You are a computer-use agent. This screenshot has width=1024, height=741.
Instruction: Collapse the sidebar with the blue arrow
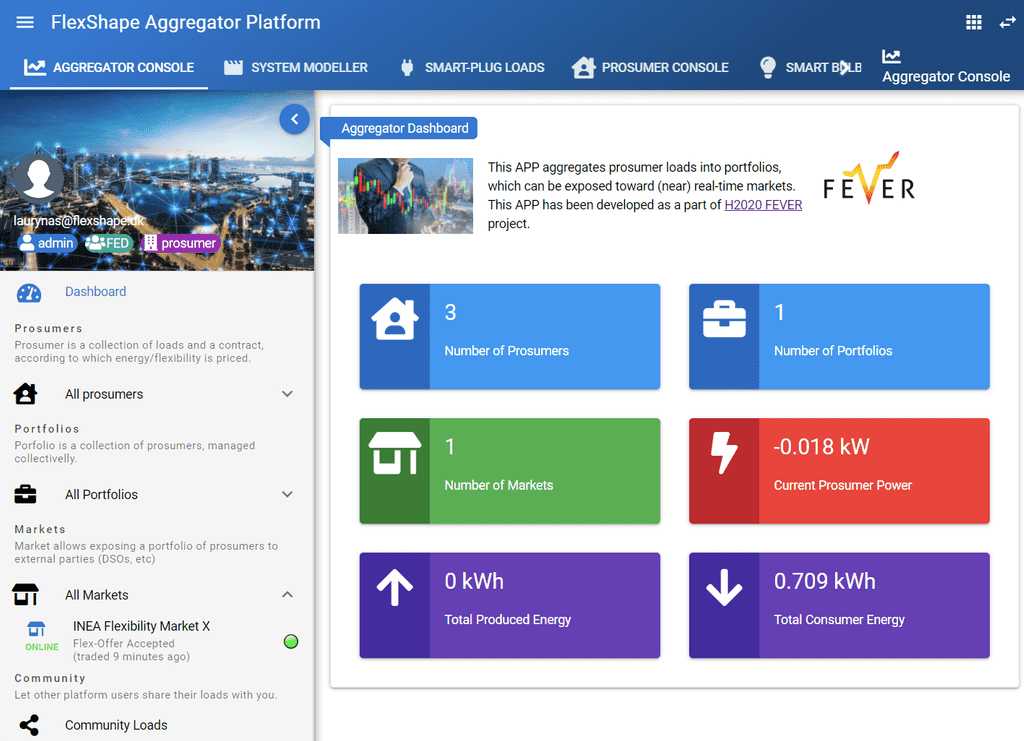pyautogui.click(x=294, y=119)
